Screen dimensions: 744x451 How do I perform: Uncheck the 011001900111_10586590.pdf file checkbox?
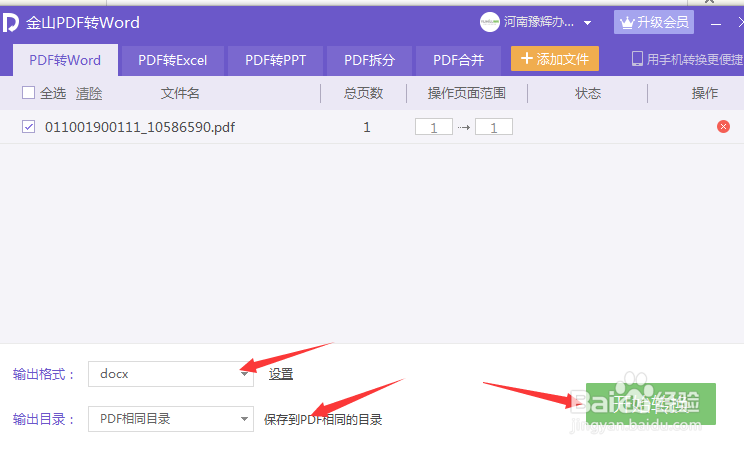[x=28, y=127]
